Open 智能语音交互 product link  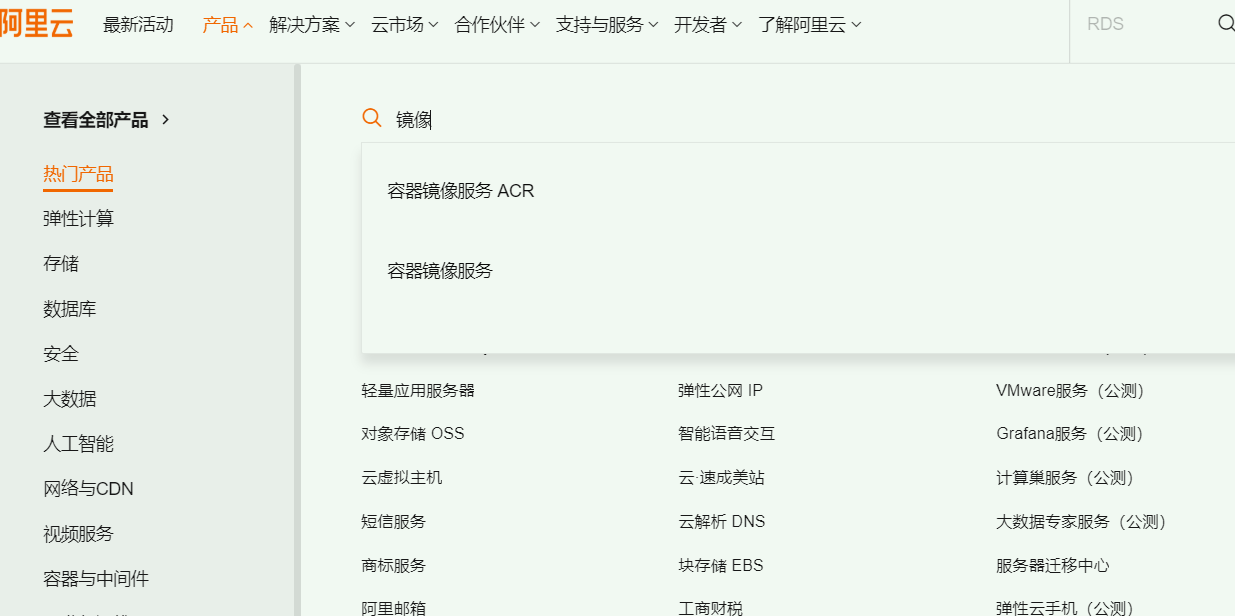726,434
